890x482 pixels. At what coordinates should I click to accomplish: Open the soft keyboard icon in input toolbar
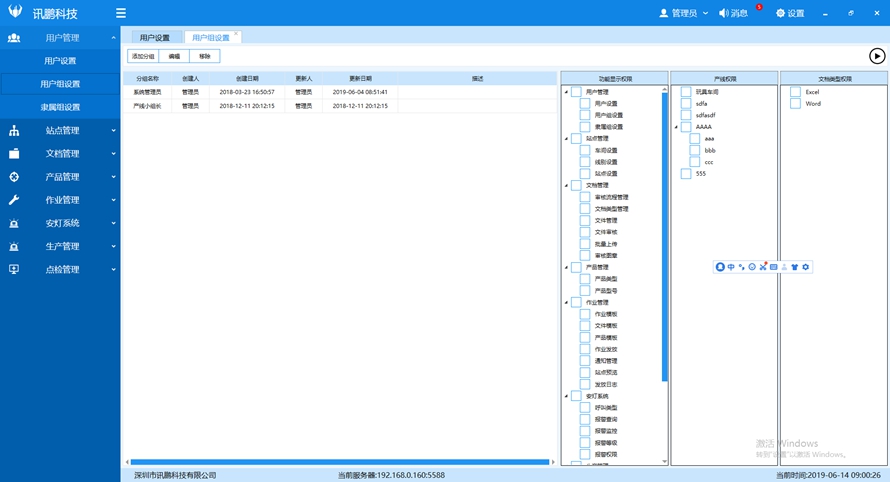pos(774,267)
